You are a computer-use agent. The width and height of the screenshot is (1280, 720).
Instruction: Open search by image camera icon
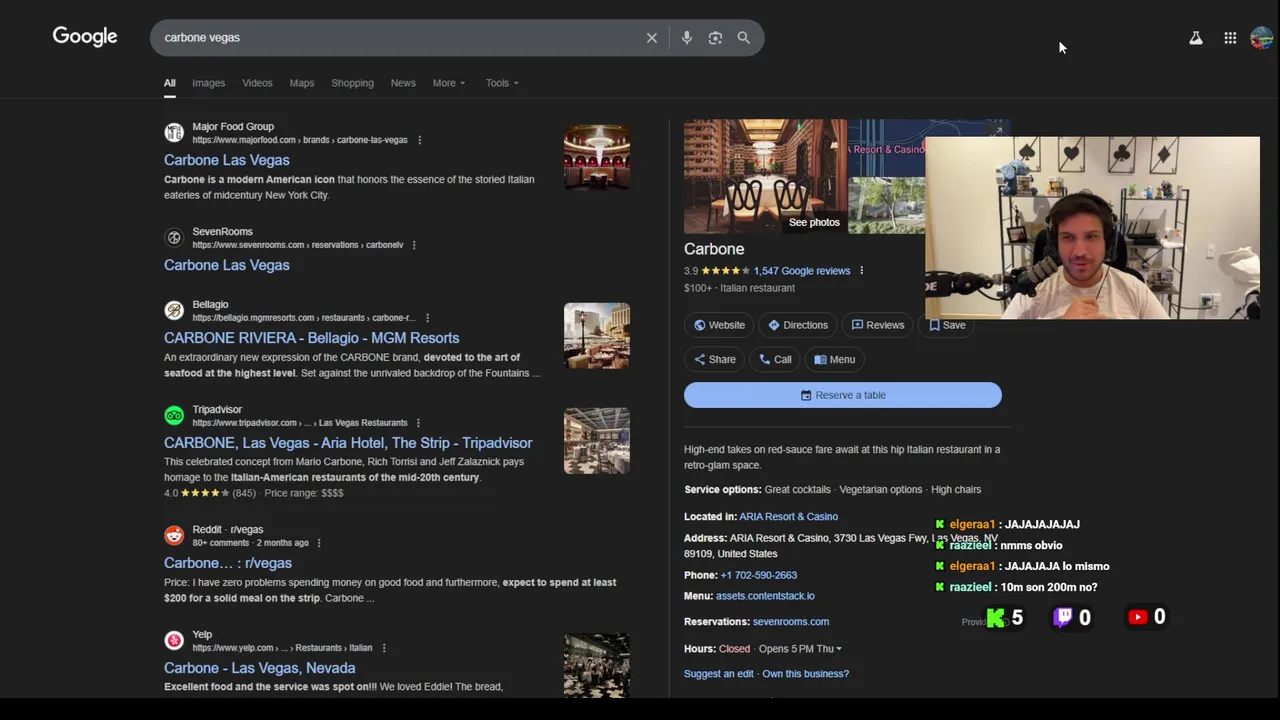point(715,38)
